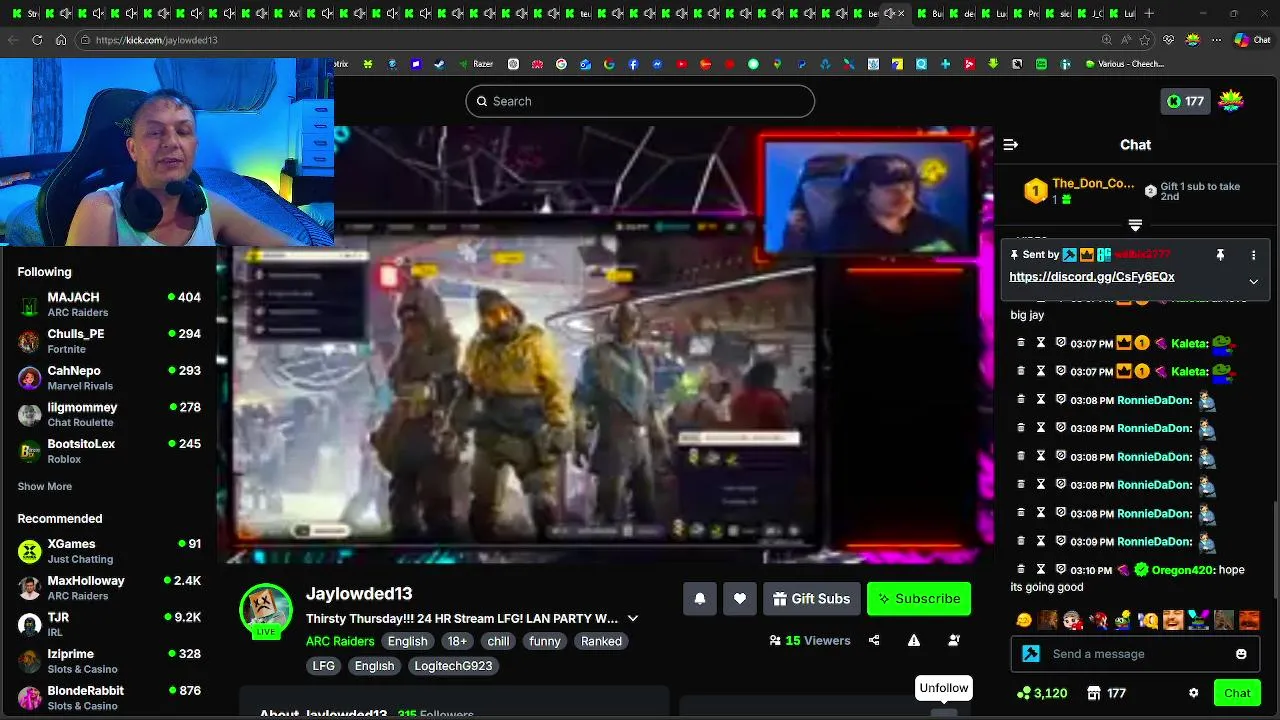The height and width of the screenshot is (720, 1280).
Task: Reload the page in the browser
Action: click(x=37, y=40)
